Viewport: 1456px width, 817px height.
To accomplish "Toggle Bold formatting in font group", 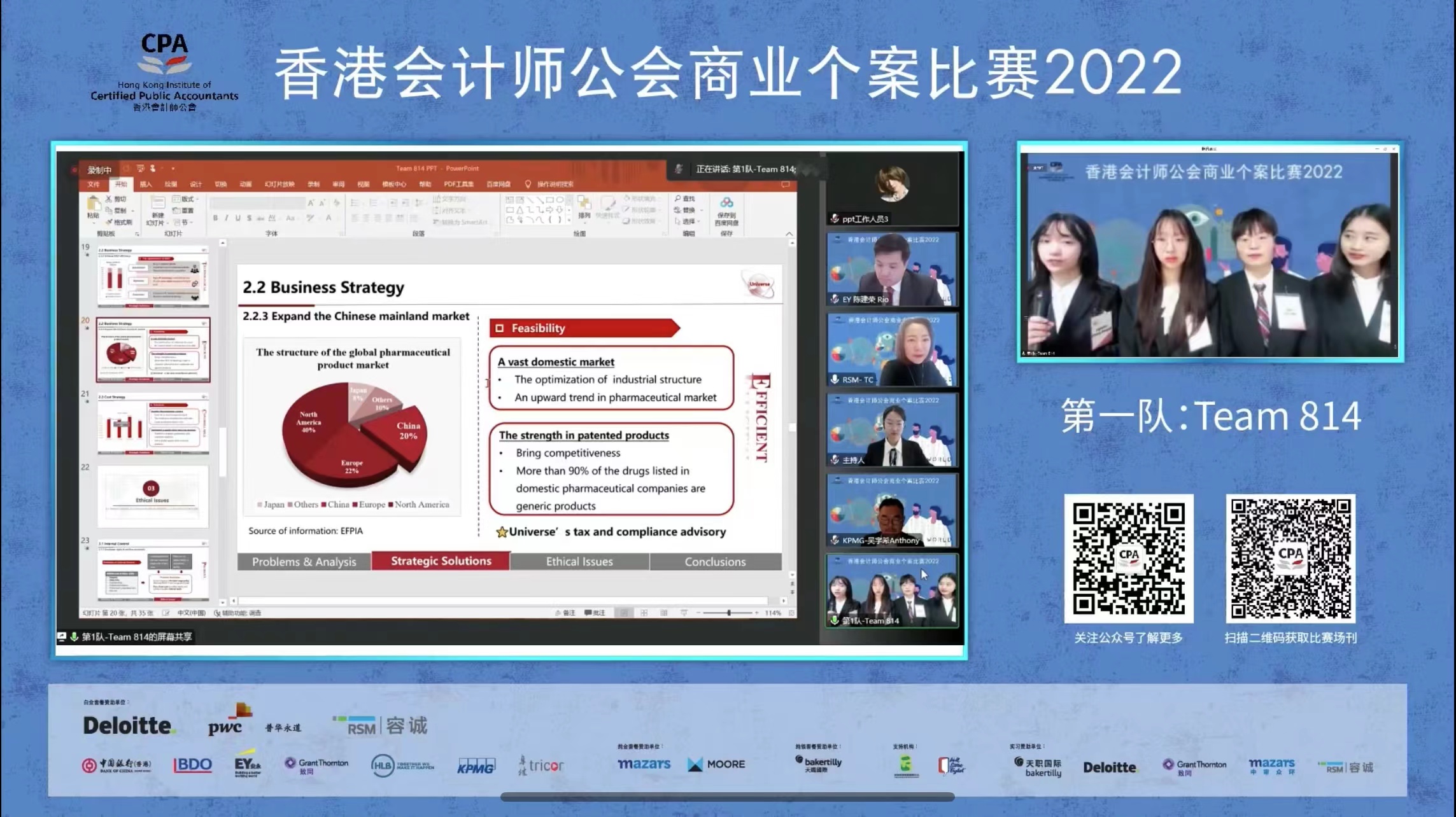I will 216,218.
